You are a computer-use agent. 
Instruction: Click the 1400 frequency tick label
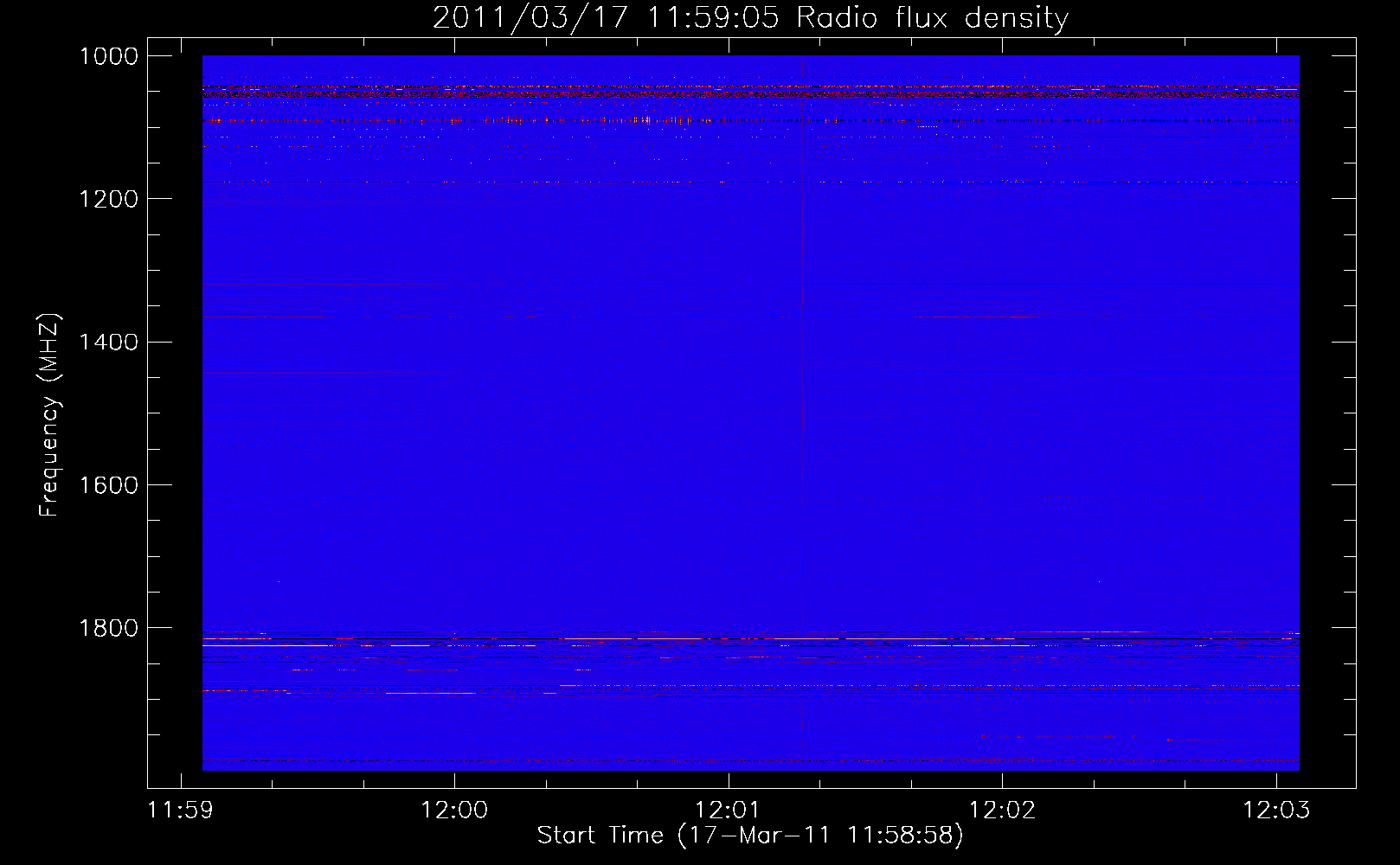pyautogui.click(x=109, y=342)
